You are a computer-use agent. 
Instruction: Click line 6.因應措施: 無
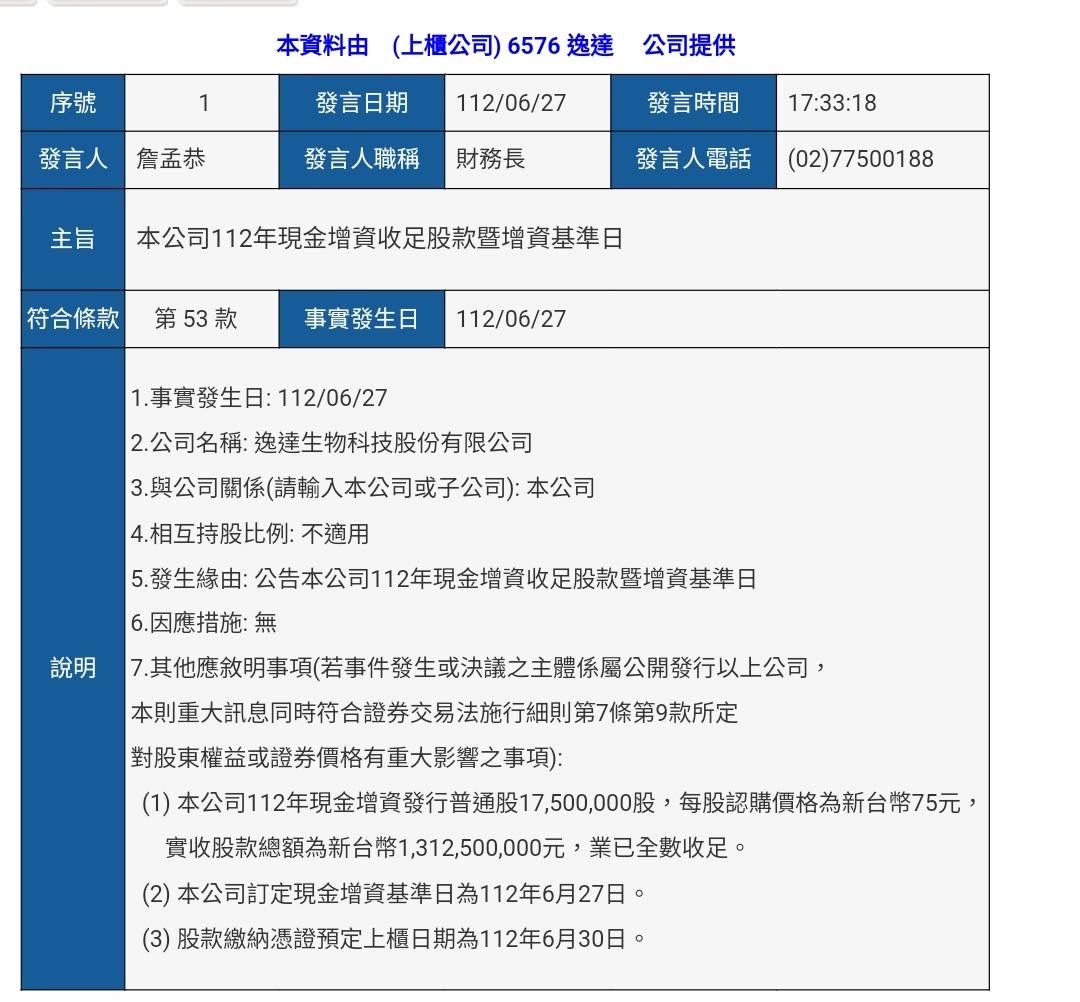point(204,623)
